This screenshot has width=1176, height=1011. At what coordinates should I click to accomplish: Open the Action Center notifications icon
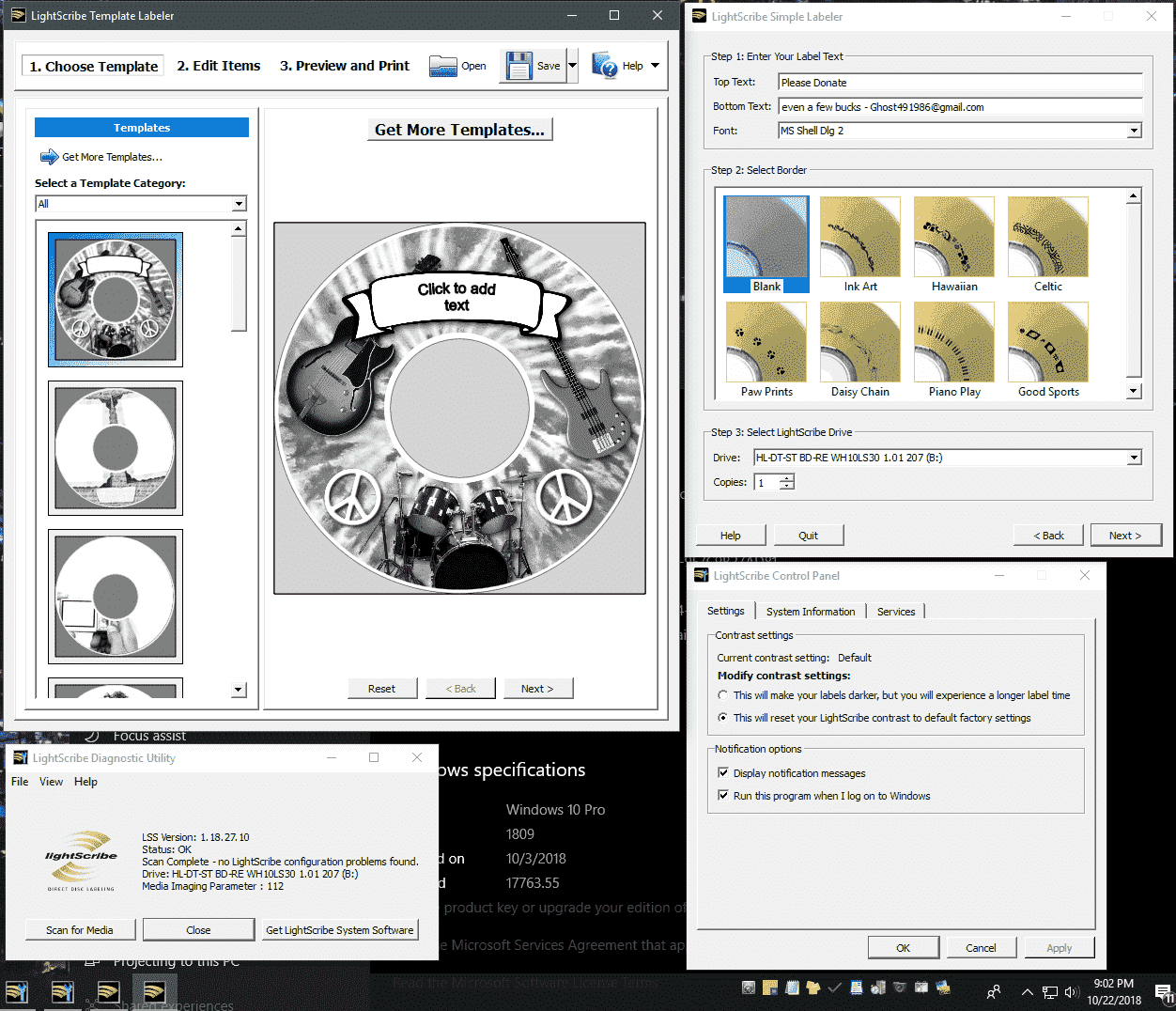coord(1163,992)
